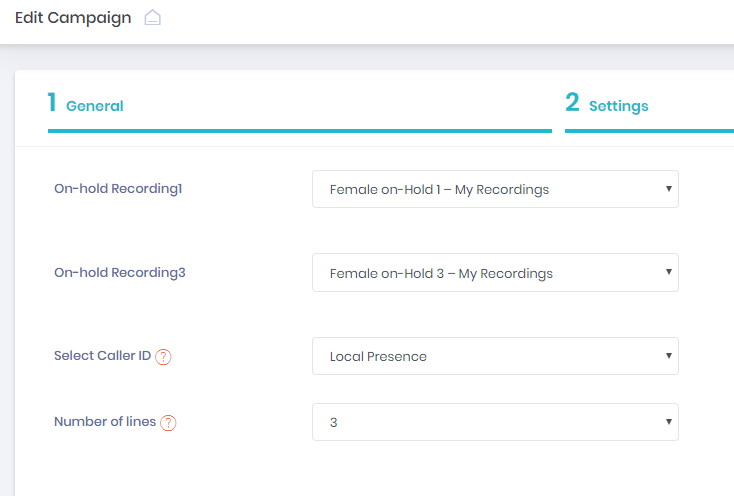Open the On-hold Recording1 dropdown
This screenshot has height=496, width=734.
click(x=494, y=189)
